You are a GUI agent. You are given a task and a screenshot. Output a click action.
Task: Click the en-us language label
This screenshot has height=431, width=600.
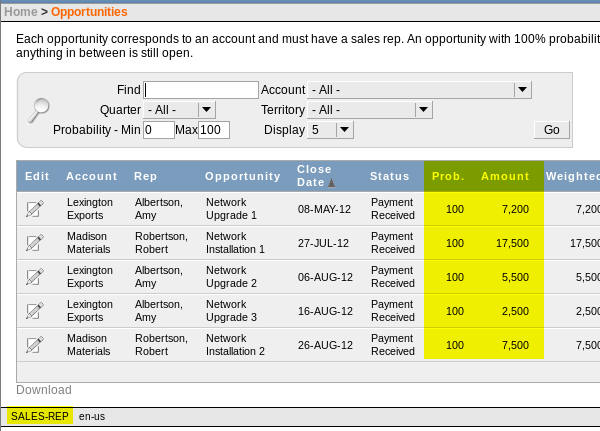(x=92, y=416)
